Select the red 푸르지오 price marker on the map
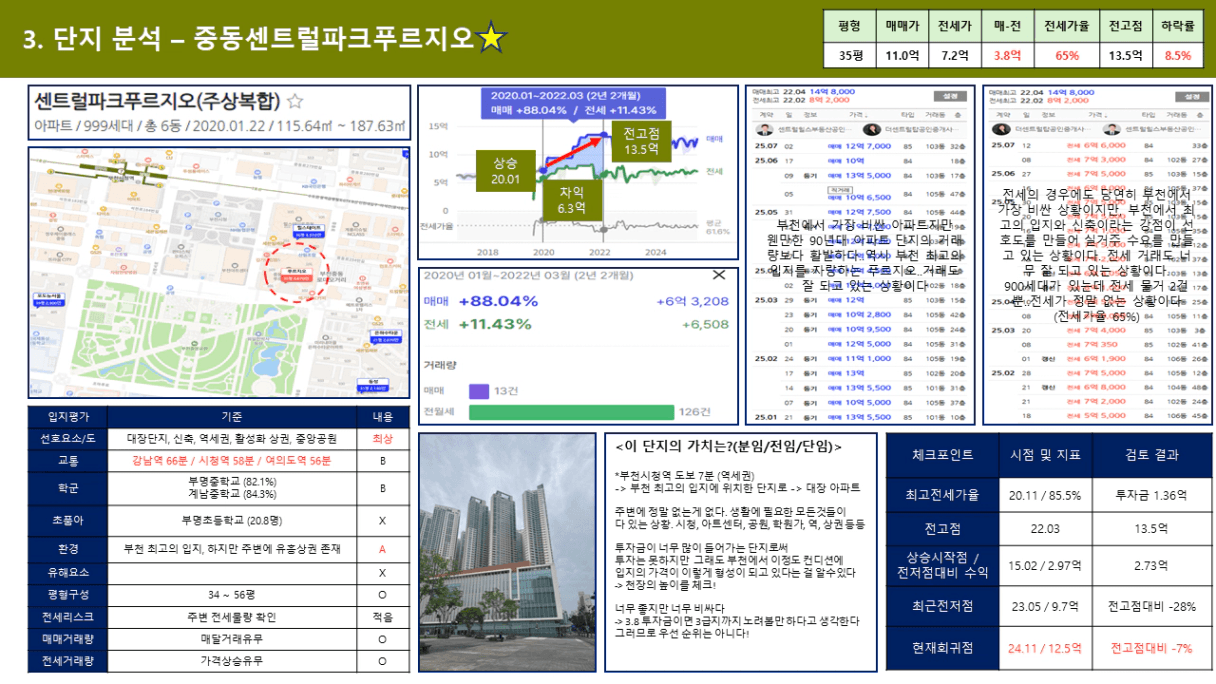1216x684 pixels. (x=296, y=273)
